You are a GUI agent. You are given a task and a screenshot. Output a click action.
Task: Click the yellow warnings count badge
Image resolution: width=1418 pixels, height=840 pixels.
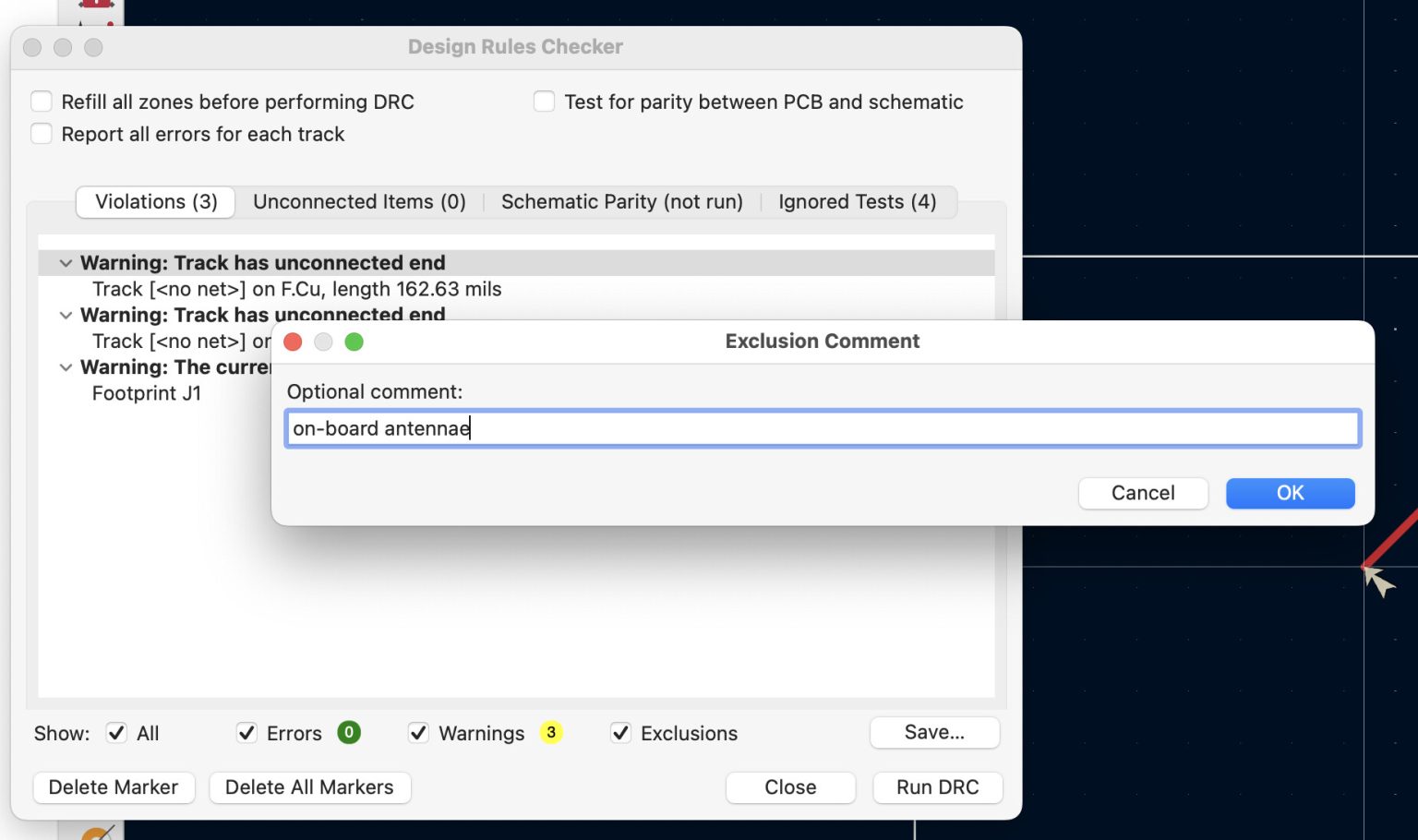tap(551, 732)
